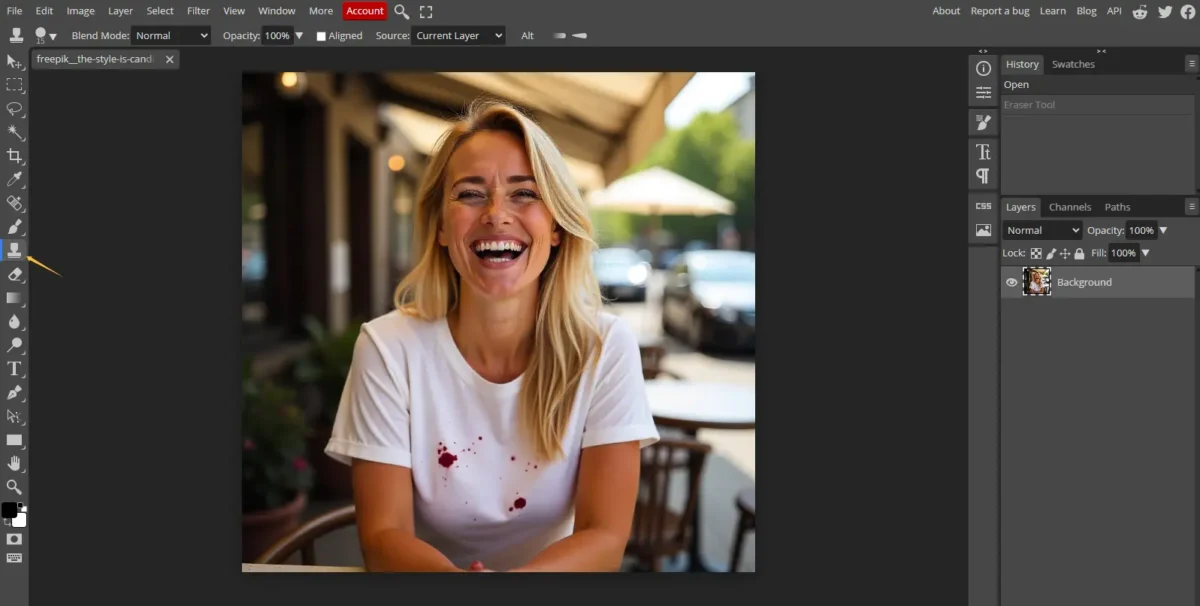Open the Paragraph panel icon

click(983, 176)
